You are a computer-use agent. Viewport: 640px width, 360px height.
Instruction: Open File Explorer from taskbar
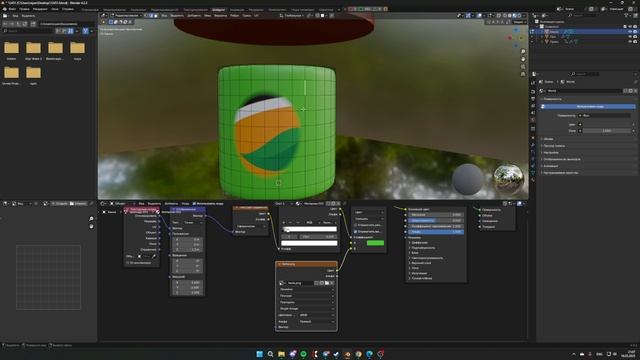(281, 354)
